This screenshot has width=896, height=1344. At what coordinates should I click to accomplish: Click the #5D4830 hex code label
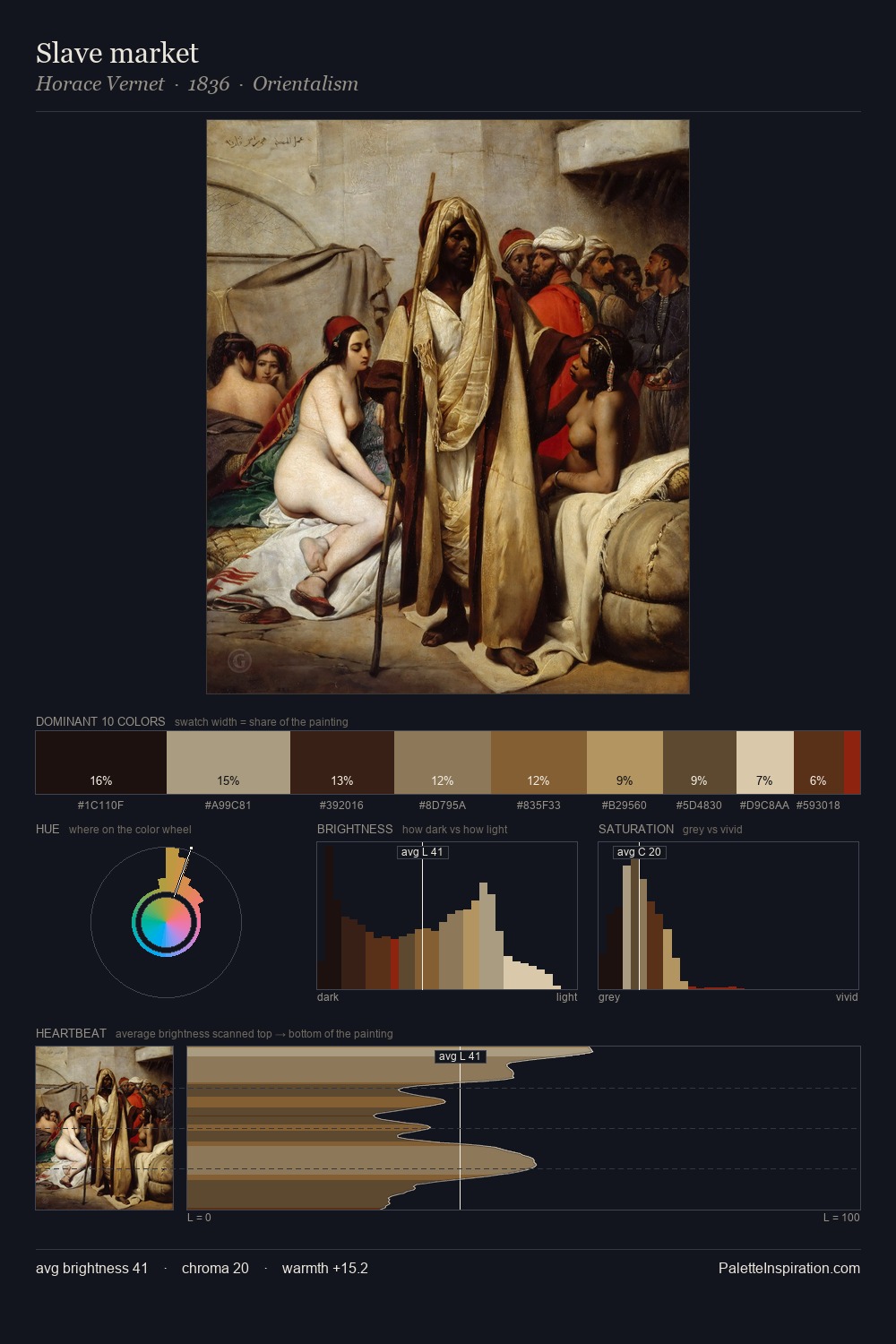(699, 805)
